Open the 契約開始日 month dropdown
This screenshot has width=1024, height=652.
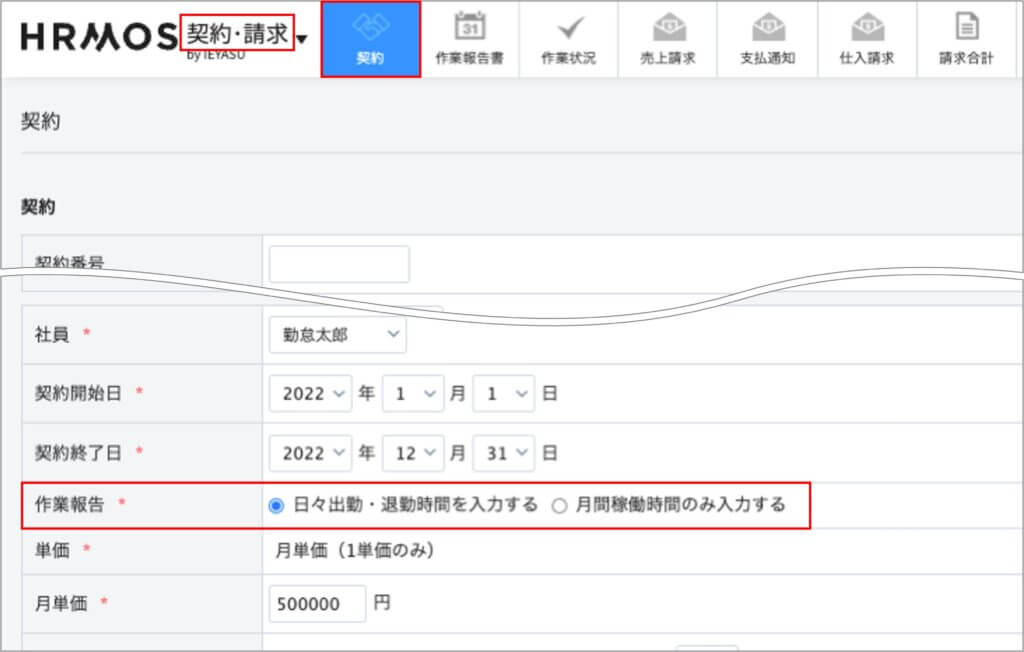coord(412,394)
